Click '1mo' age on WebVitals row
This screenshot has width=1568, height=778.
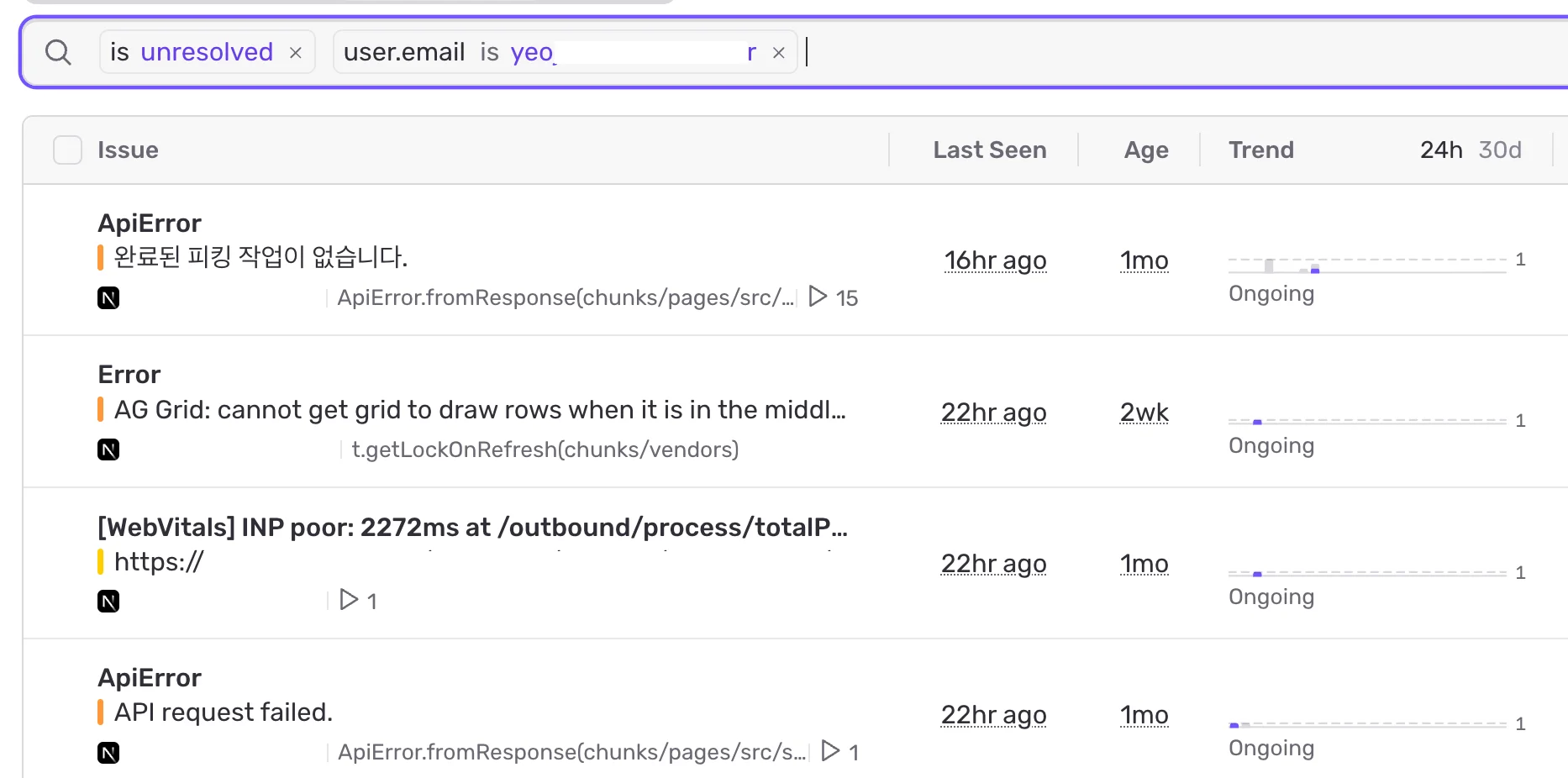1144,564
